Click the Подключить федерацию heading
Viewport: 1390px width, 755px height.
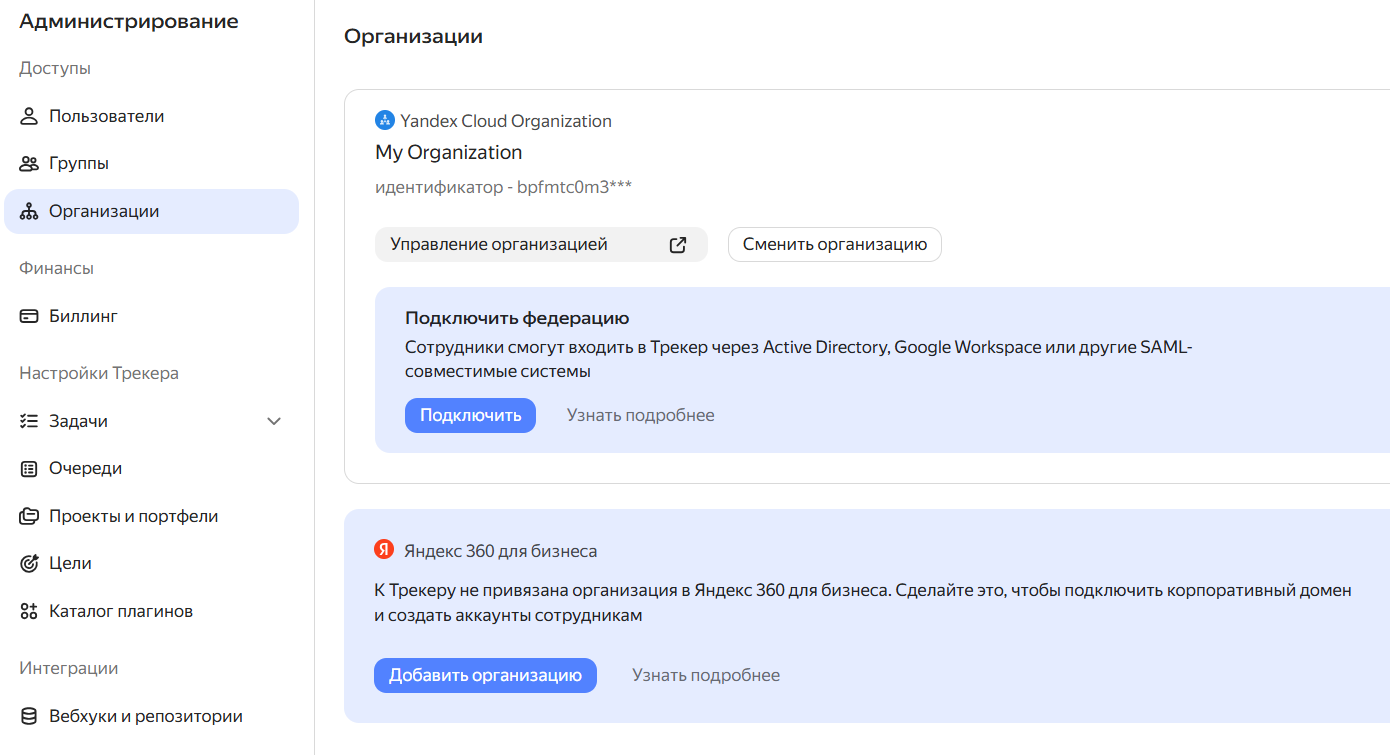pos(517,318)
